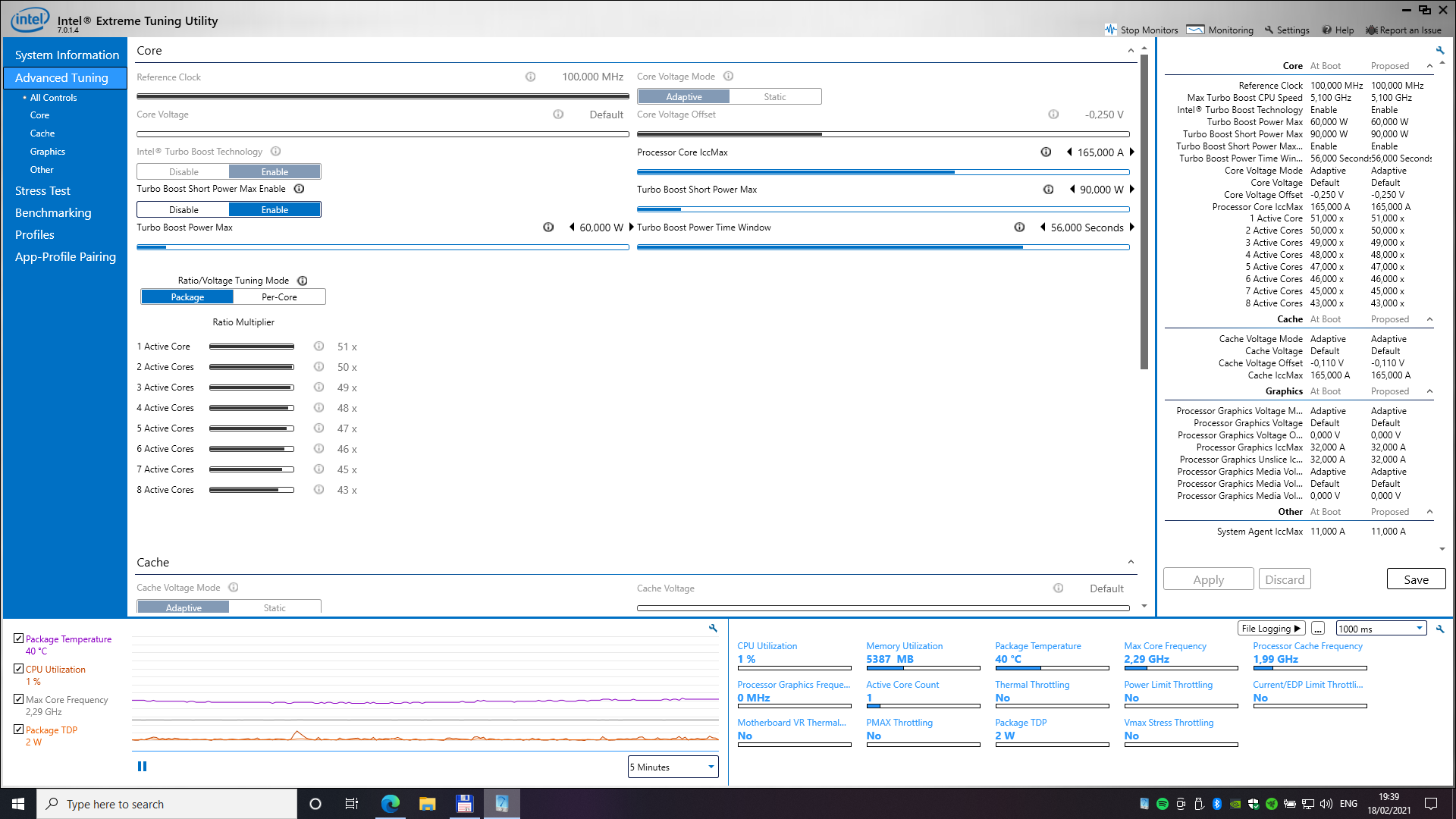Open Core Voltage info icon

[x=558, y=115]
